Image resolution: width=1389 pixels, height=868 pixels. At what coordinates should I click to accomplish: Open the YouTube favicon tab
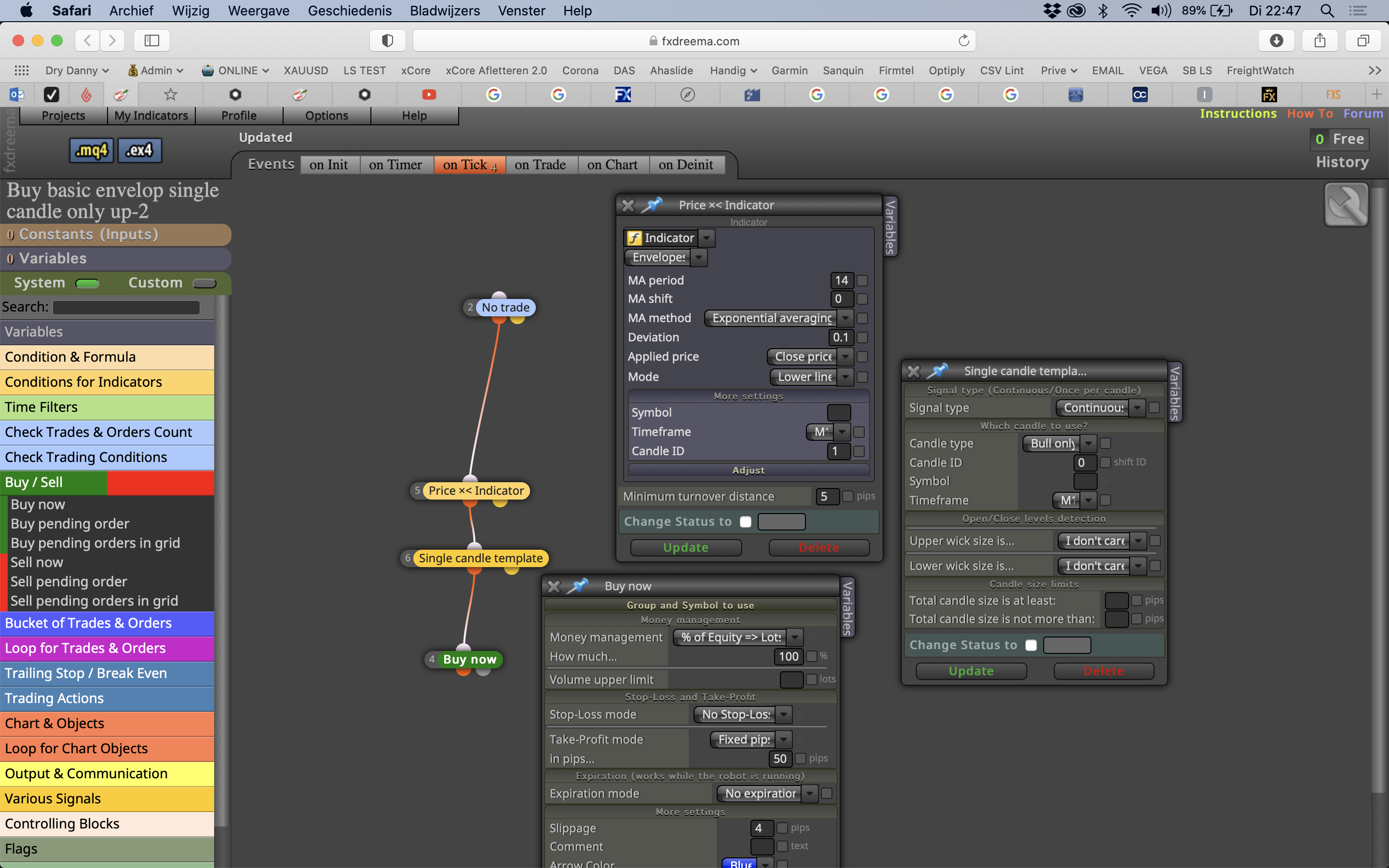(429, 94)
